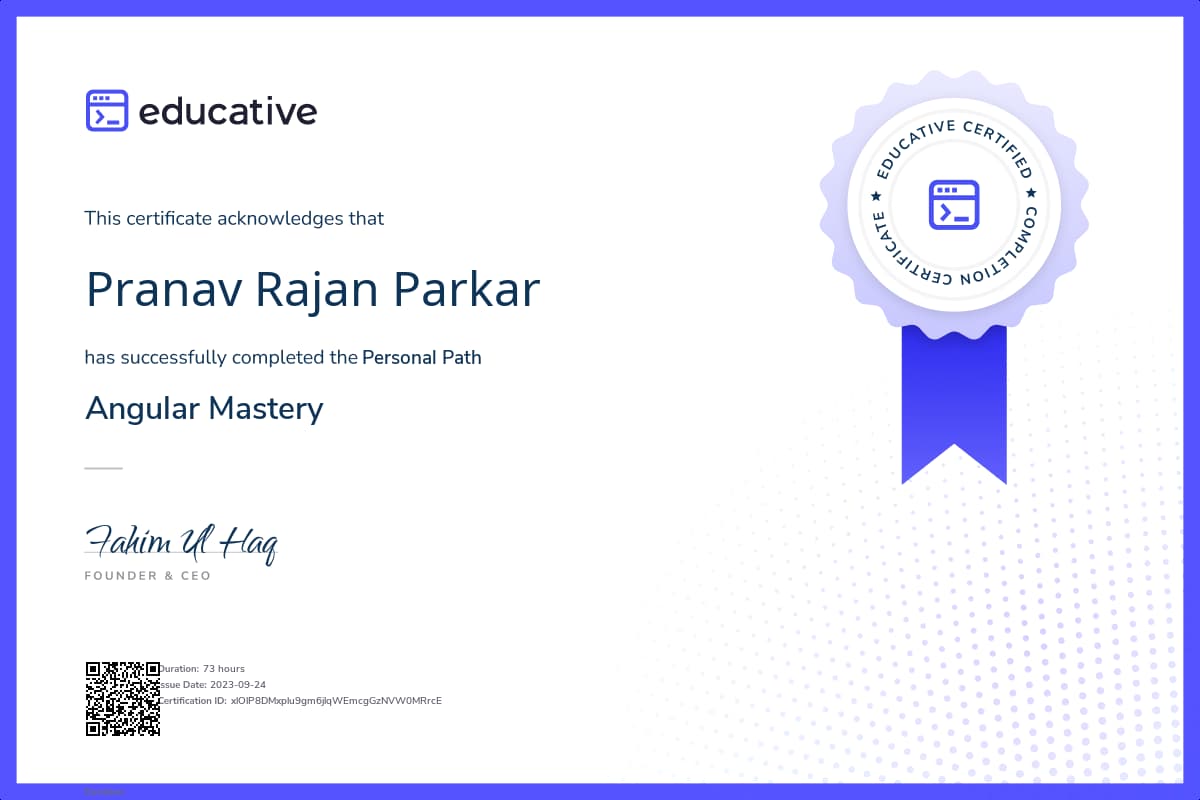Click the Certification ID value
This screenshot has width=1200, height=800.
(x=336, y=700)
